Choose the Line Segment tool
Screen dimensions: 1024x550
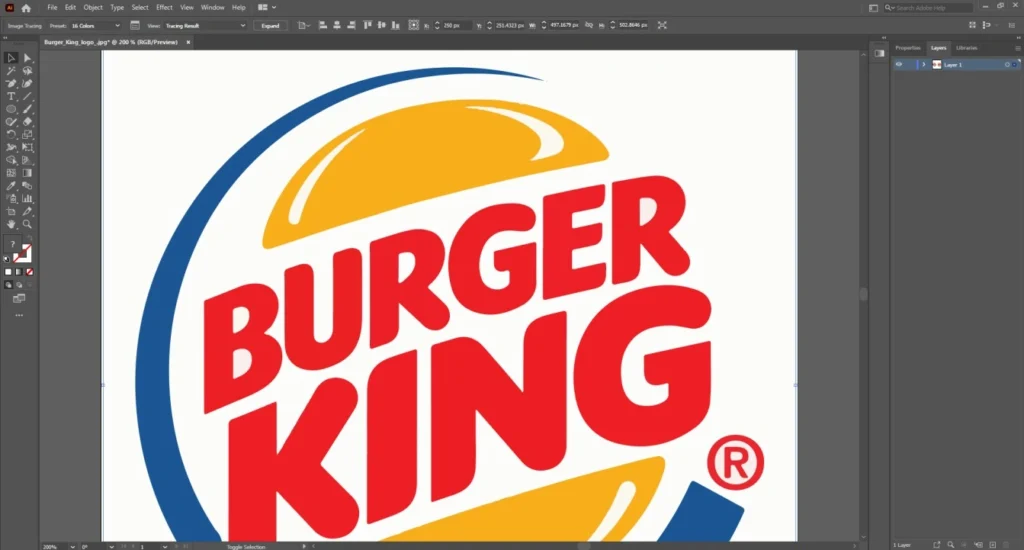[x=27, y=96]
